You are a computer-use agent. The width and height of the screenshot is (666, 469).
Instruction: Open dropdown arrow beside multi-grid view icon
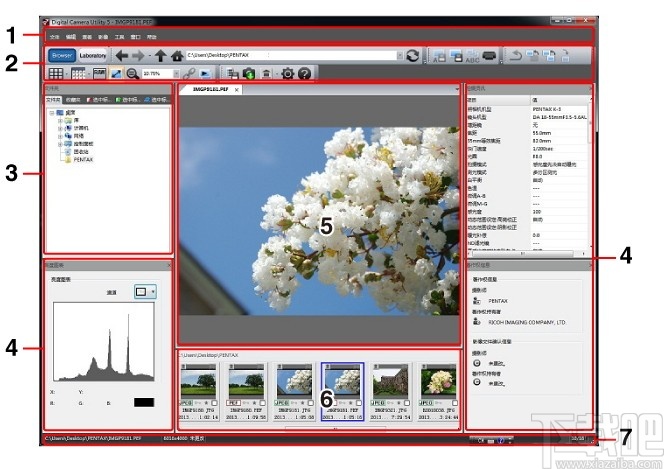(x=89, y=74)
